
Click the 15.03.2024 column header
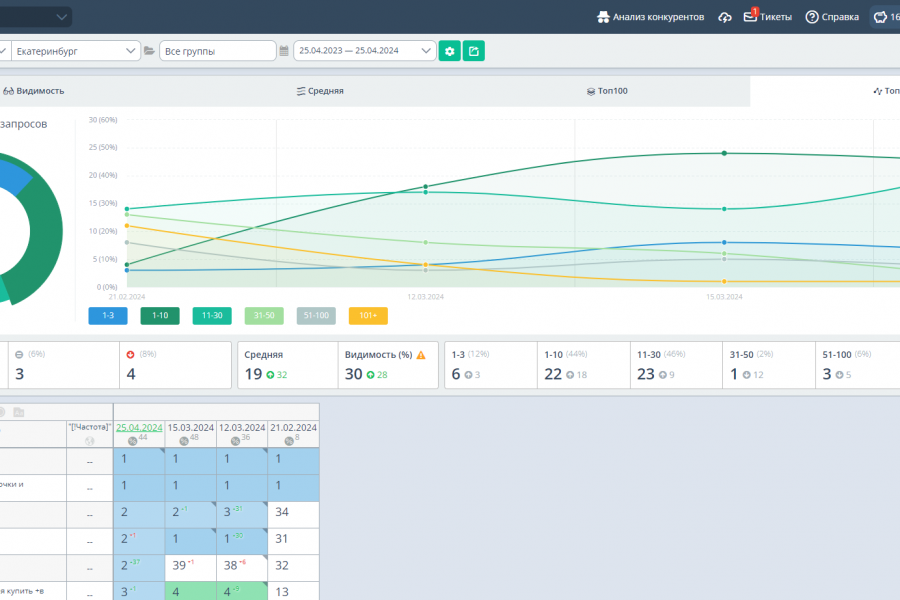click(x=191, y=428)
